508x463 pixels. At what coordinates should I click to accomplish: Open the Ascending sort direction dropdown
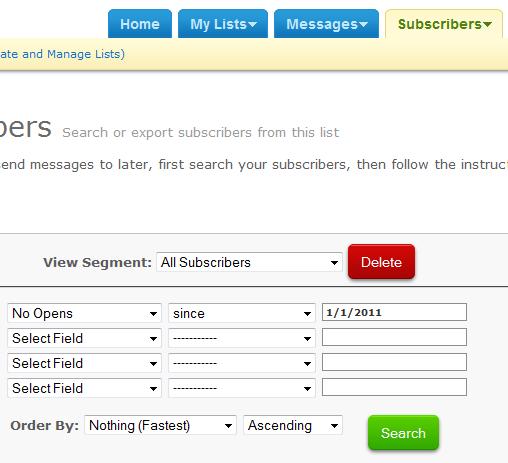tap(293, 425)
